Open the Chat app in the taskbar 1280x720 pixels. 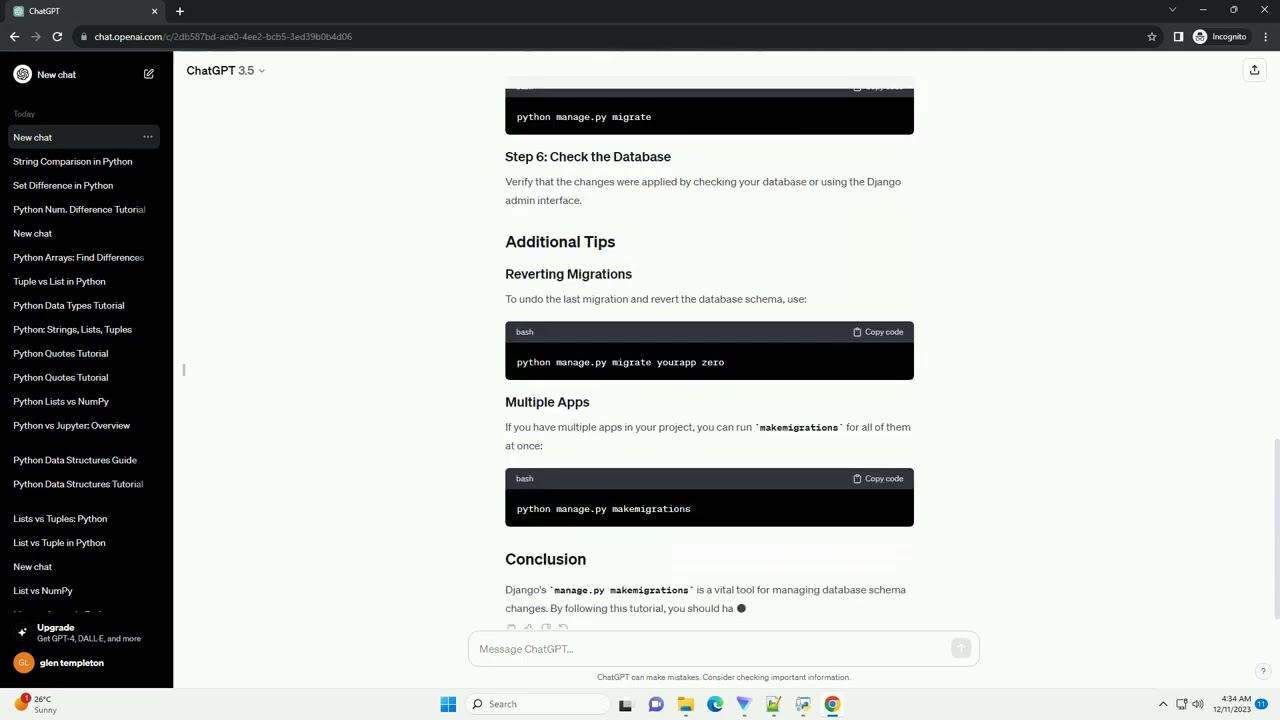pyautogui.click(x=656, y=704)
